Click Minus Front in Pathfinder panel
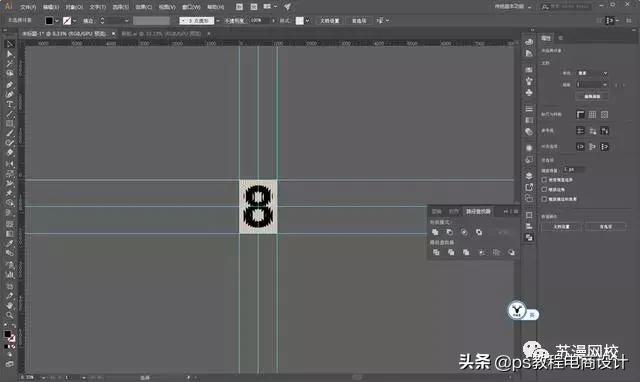This screenshot has height=382, width=640. (449, 232)
